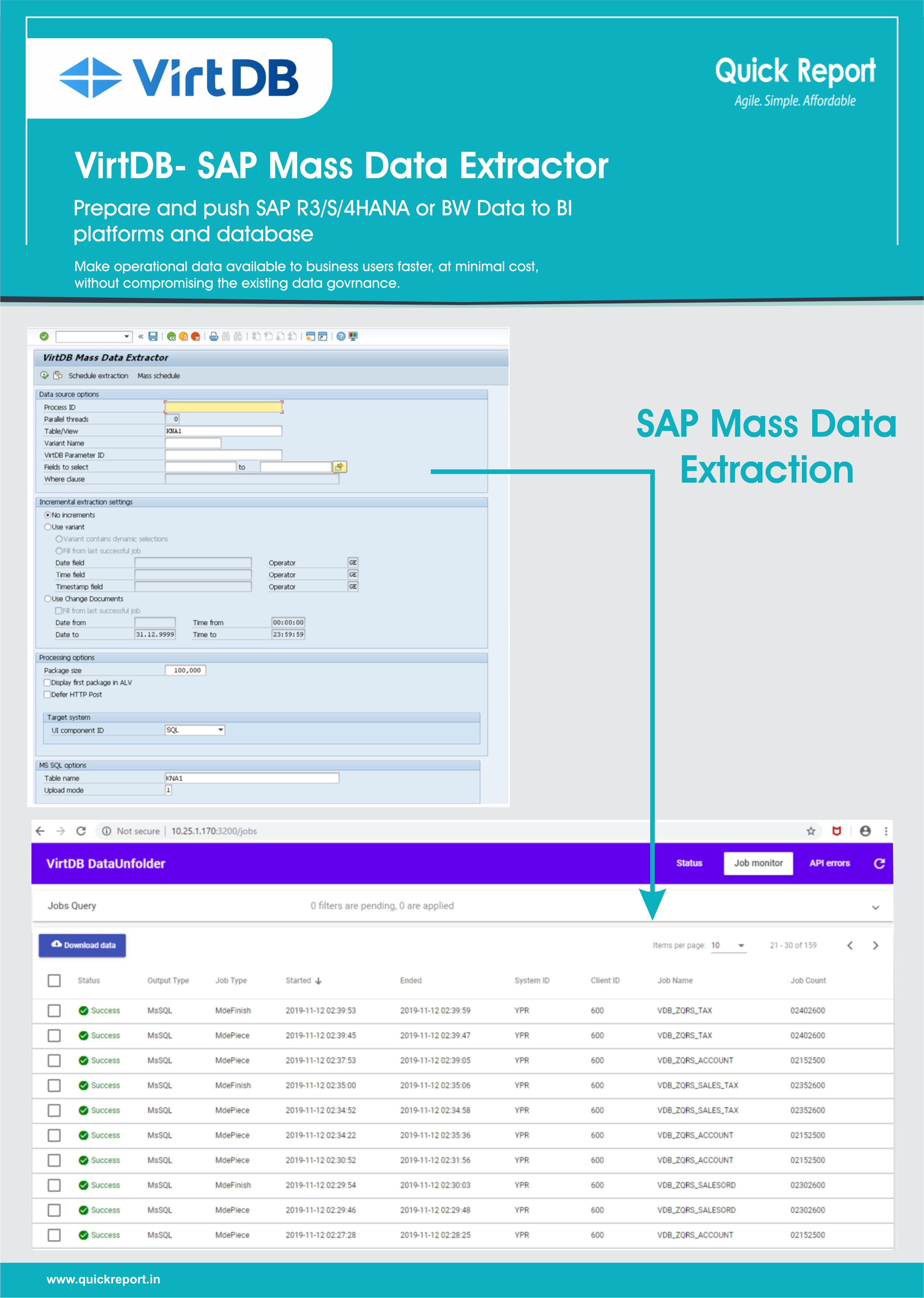The width and height of the screenshot is (924, 1298).
Task: Go to next page of jobs
Action: (876, 945)
